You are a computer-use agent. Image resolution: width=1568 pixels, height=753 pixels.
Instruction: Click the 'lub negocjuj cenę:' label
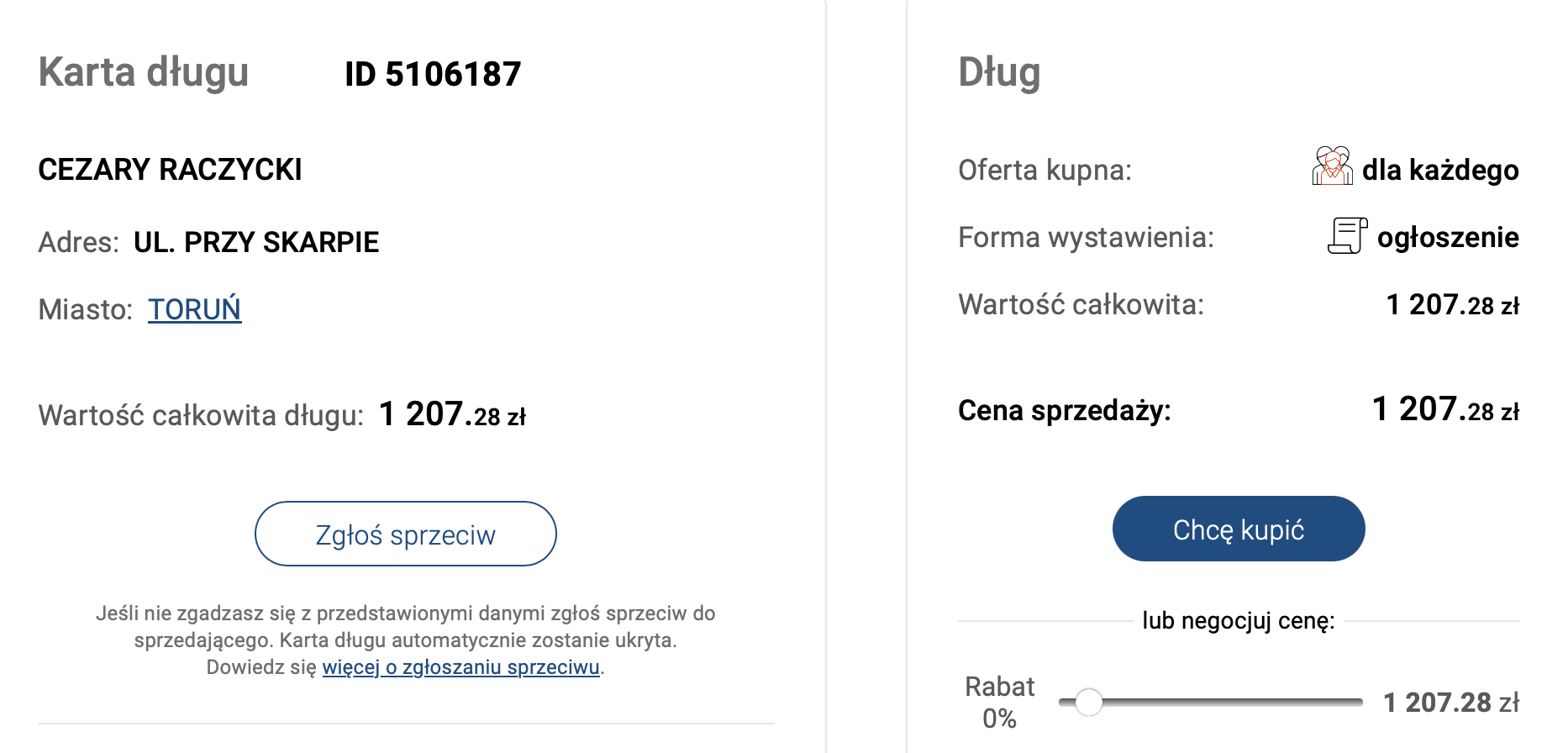pos(1238,621)
